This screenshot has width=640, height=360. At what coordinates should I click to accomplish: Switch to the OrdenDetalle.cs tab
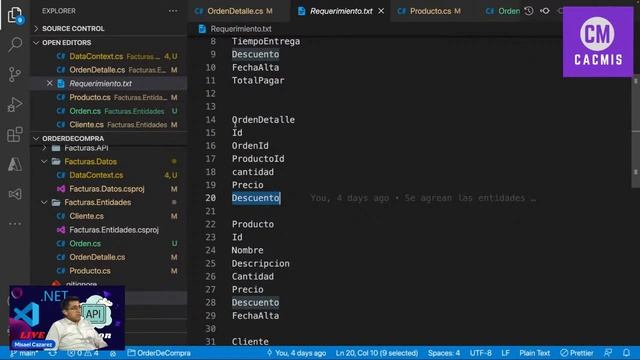tap(239, 11)
